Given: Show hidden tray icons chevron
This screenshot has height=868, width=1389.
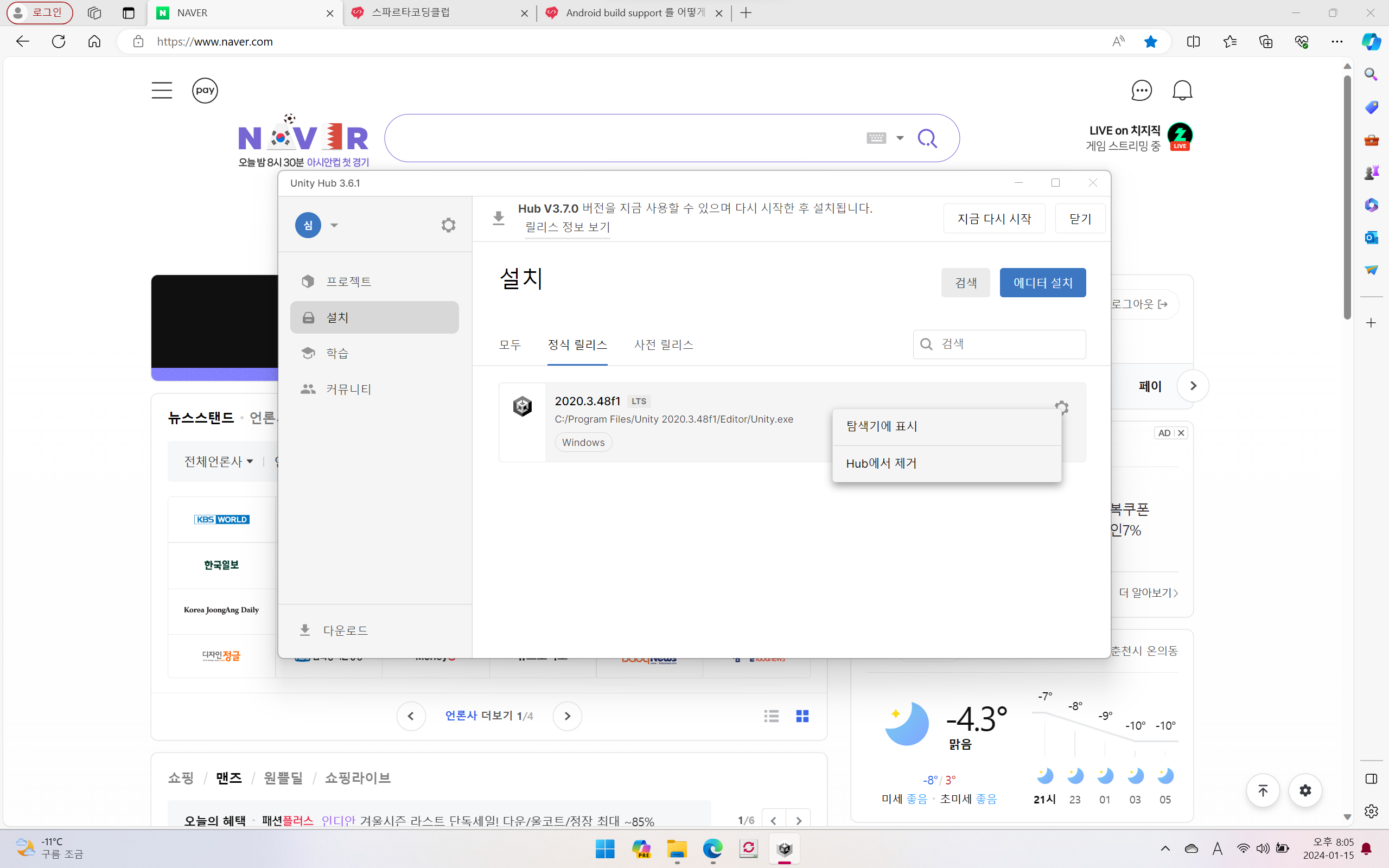Looking at the screenshot, I should 1165,848.
